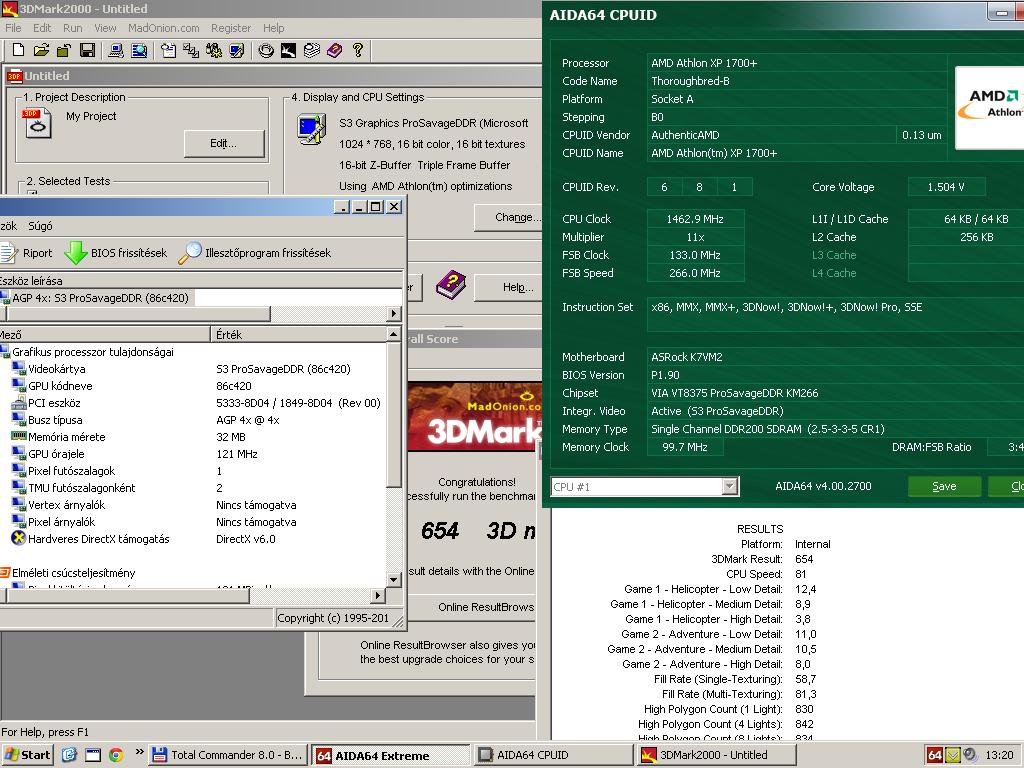This screenshot has width=1024, height=768.
Task: Click Chrome icon in quick launch
Action: click(116, 755)
